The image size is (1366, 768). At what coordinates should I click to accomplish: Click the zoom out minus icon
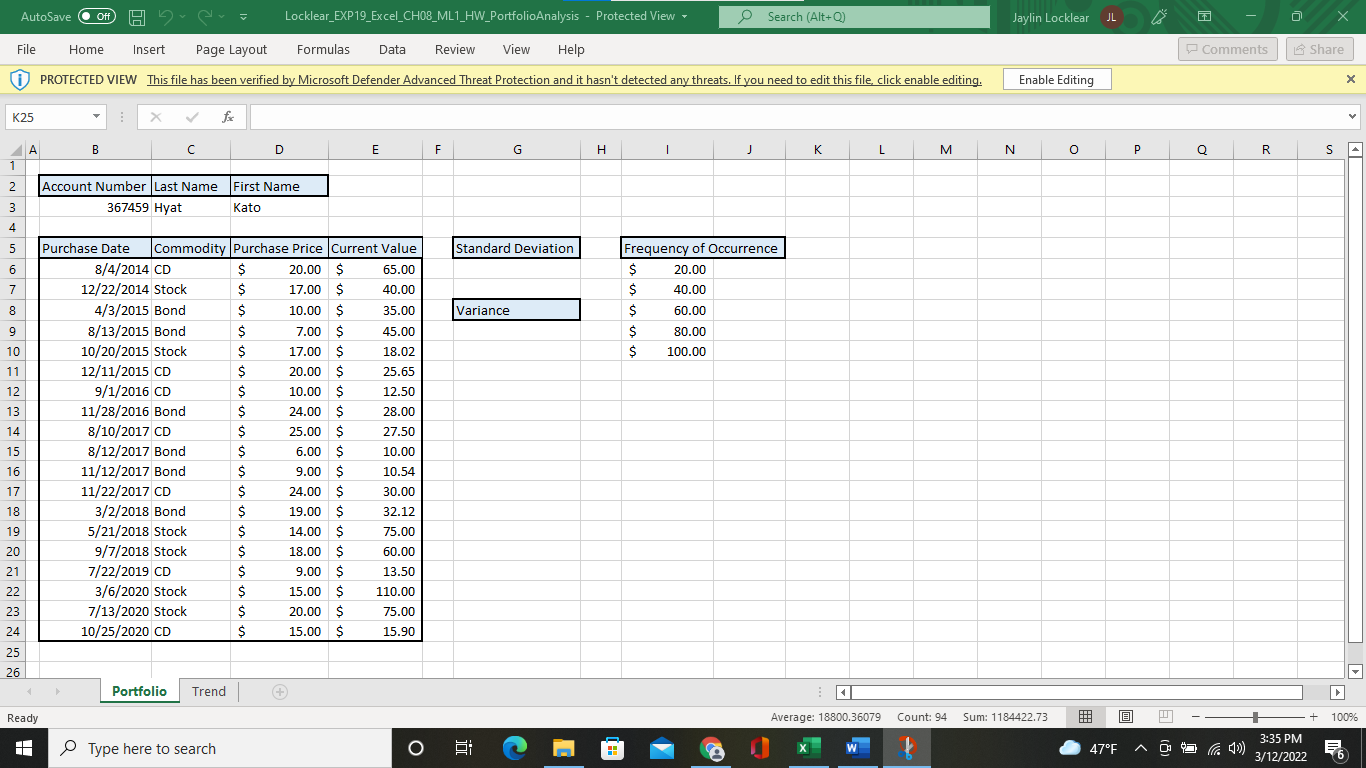tap(1196, 717)
